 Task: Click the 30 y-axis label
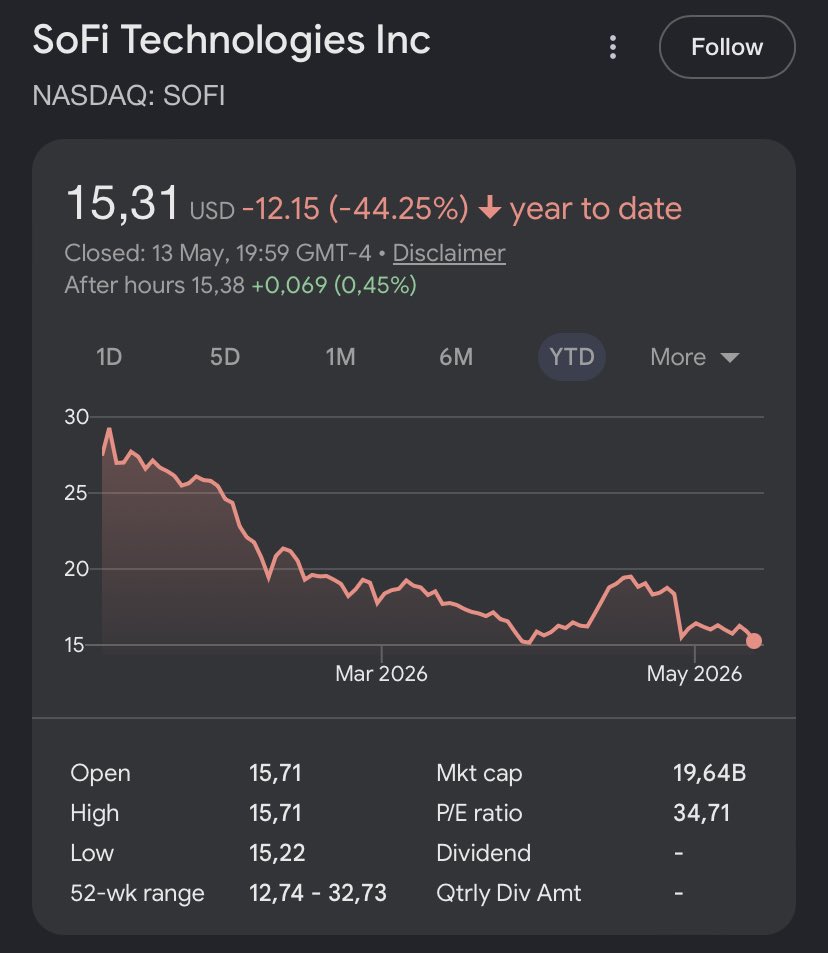coord(77,417)
